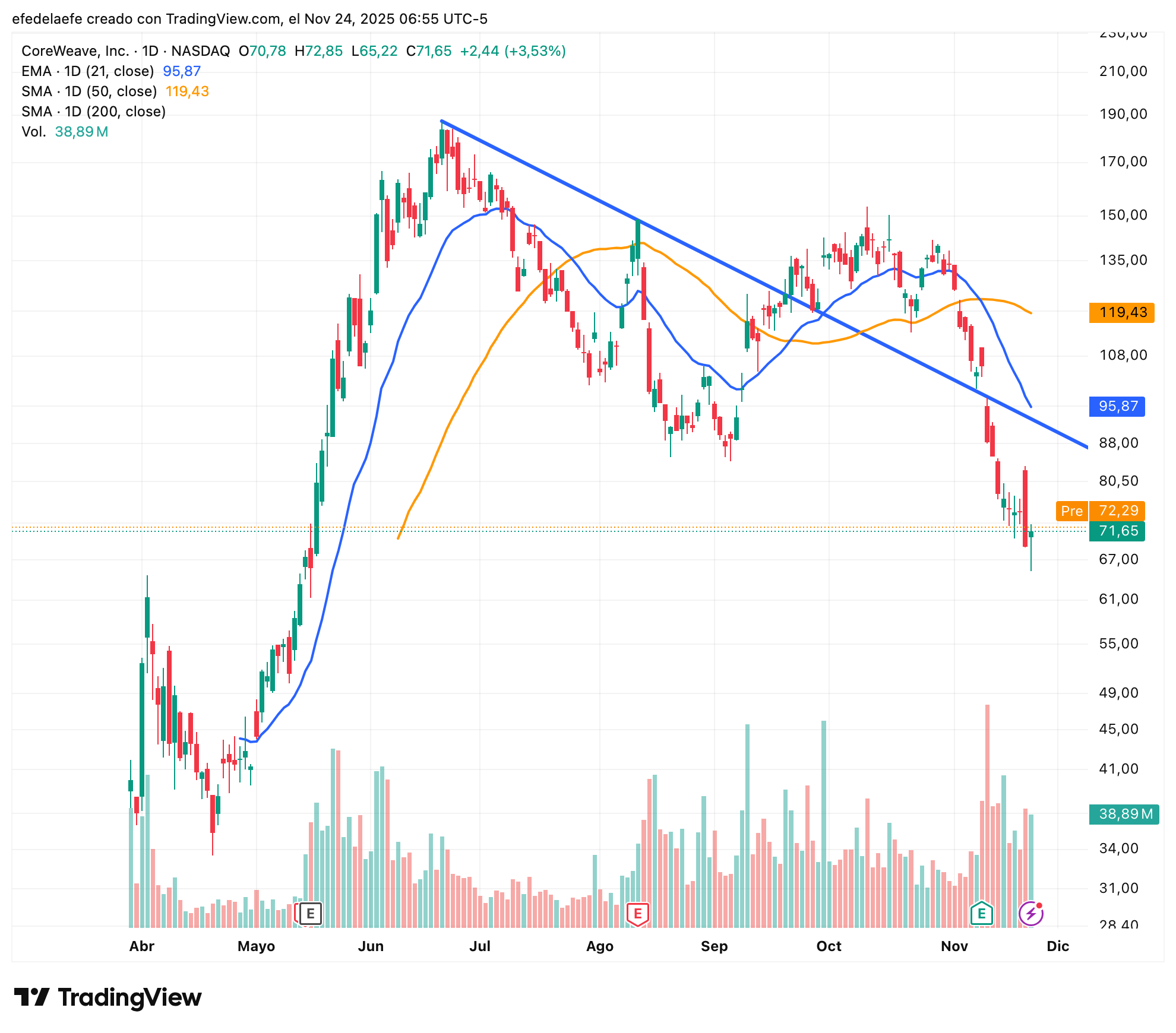The height and width of the screenshot is (1033, 1176).
Task: Click the TradingView.com header text link
Action: pyautogui.click(x=223, y=19)
